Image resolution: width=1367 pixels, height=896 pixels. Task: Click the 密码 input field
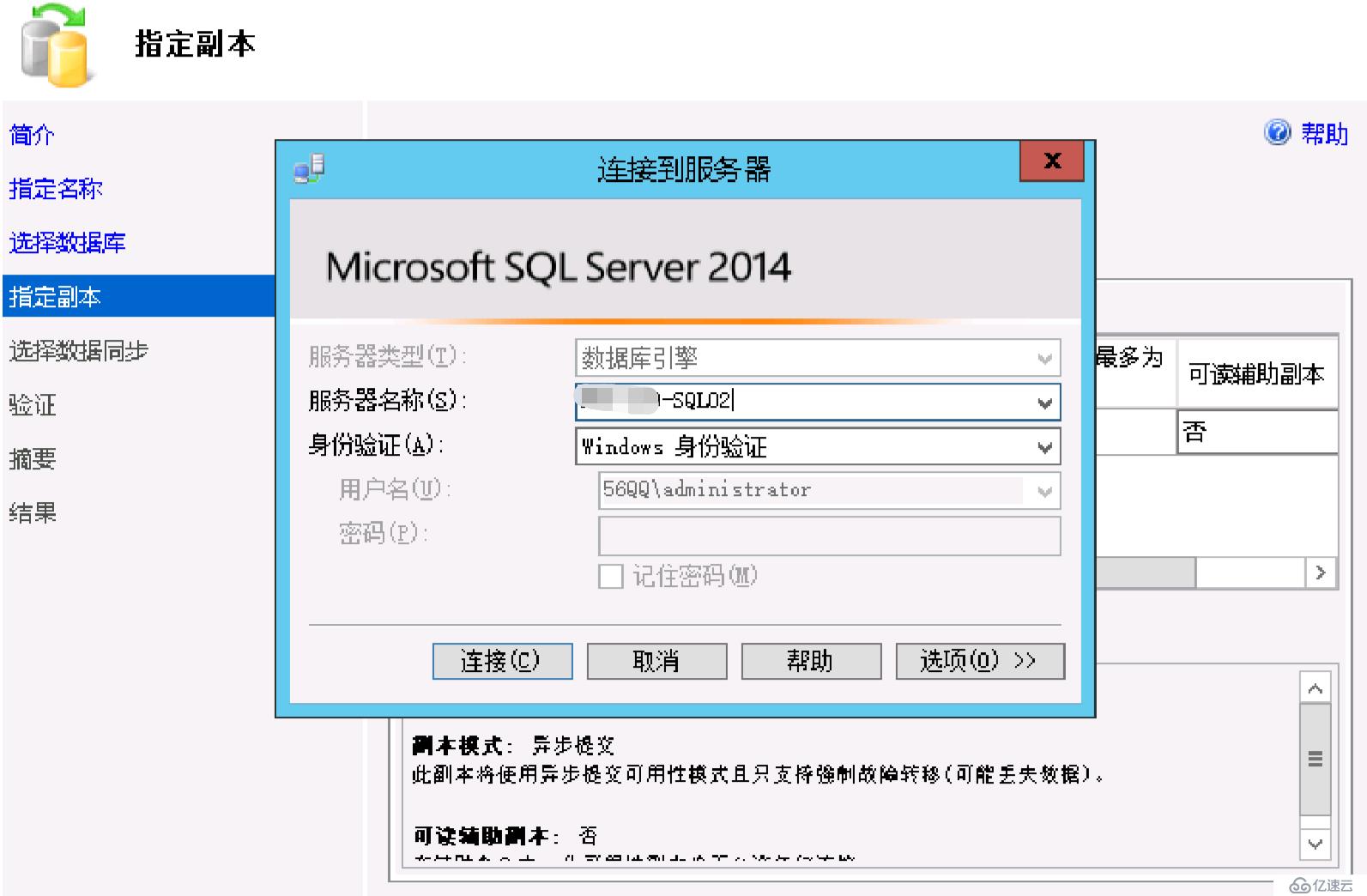point(829,536)
